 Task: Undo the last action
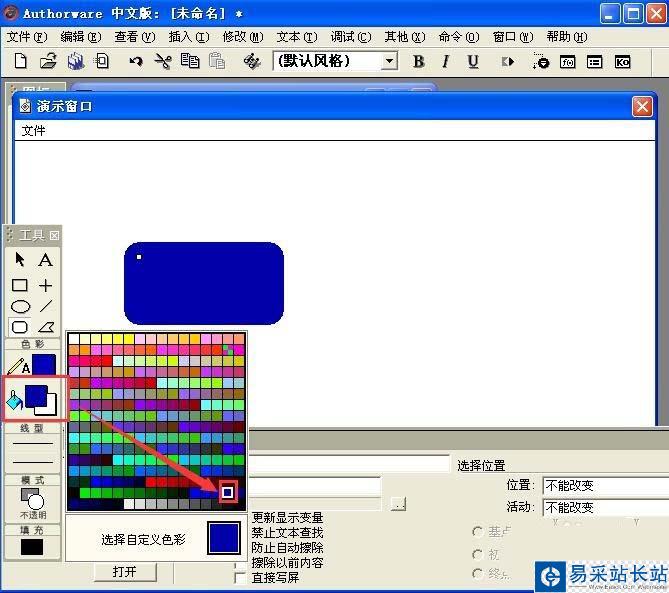coord(136,61)
